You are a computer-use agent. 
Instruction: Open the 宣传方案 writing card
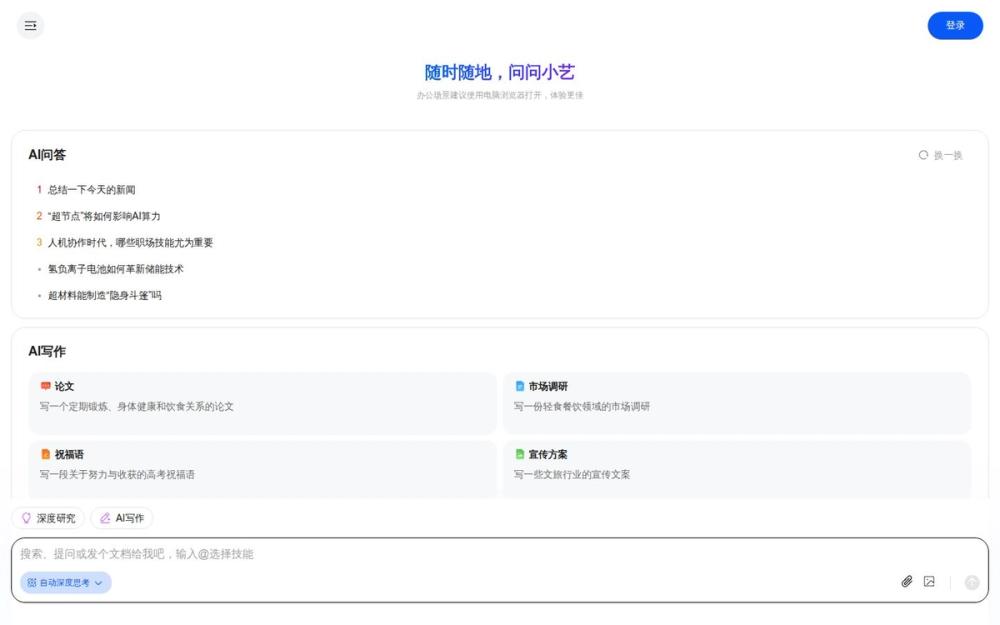pyautogui.click(x=737, y=468)
